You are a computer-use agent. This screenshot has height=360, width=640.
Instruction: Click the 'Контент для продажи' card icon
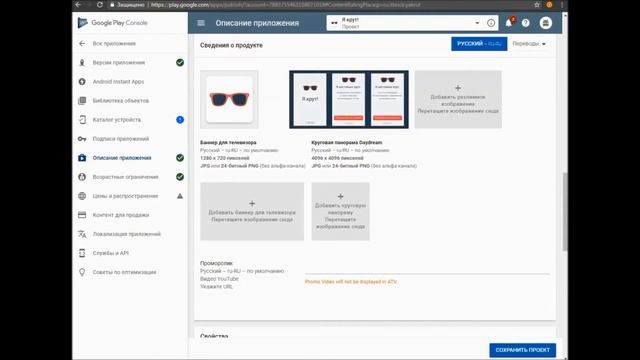[82, 215]
